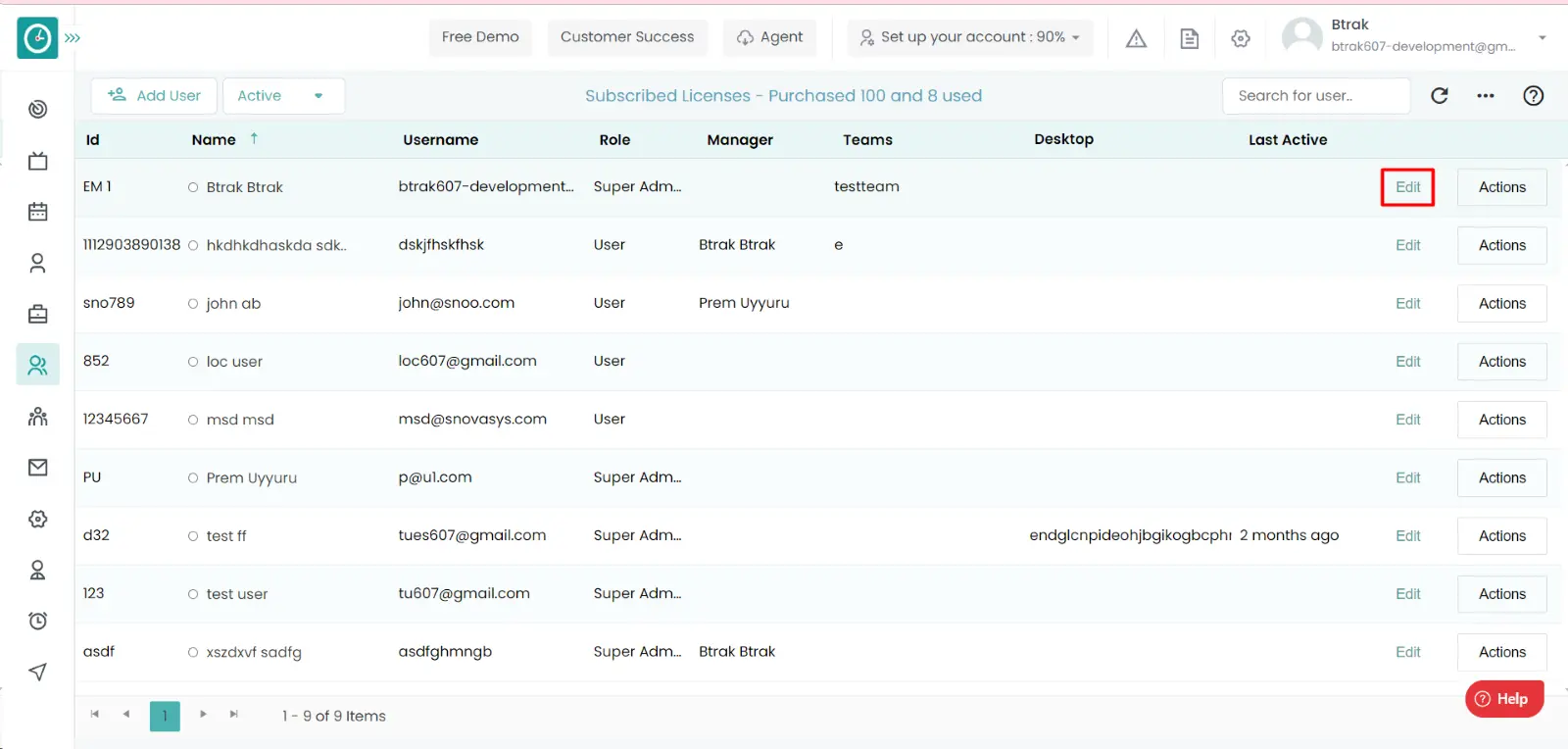The image size is (1568, 749).
Task: Open the warning triangle alerts icon
Action: [1136, 38]
